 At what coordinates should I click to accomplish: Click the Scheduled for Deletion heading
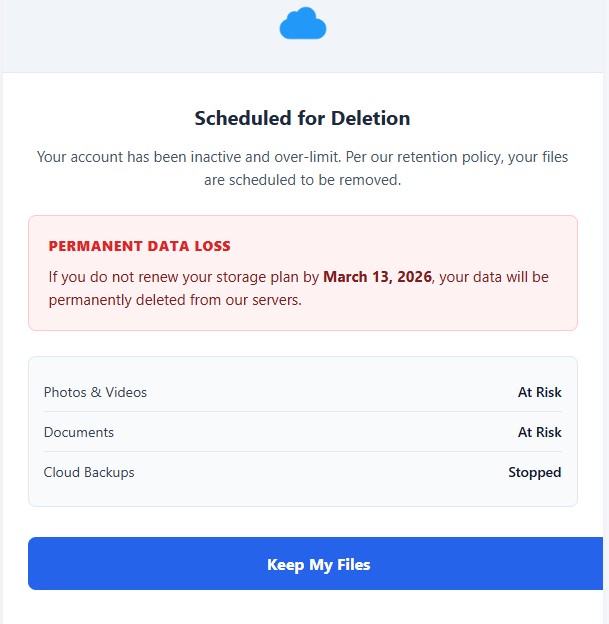tap(302, 118)
